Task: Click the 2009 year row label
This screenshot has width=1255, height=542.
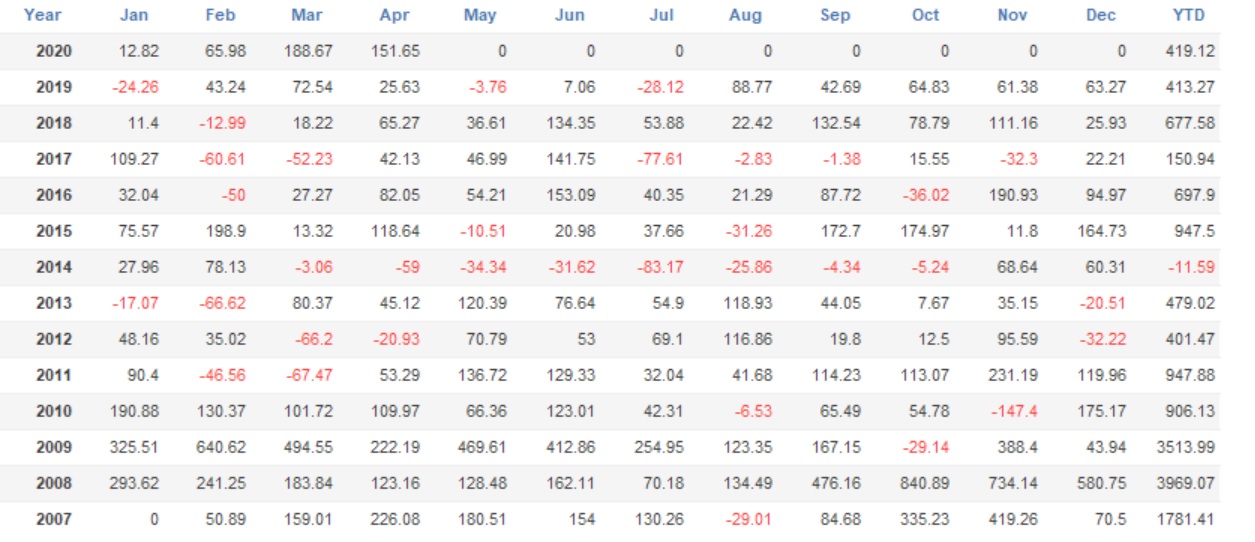Action: [x=54, y=447]
